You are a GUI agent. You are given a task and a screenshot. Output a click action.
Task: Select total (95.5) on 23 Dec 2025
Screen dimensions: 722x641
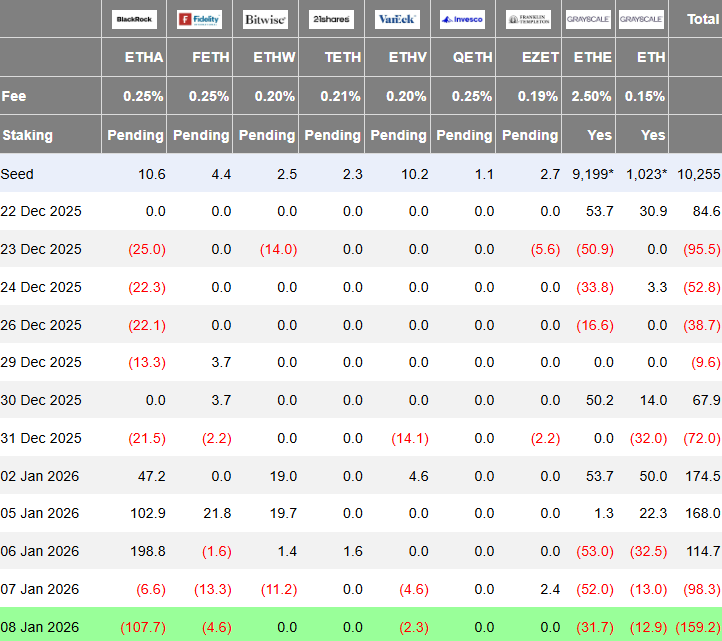(702, 249)
